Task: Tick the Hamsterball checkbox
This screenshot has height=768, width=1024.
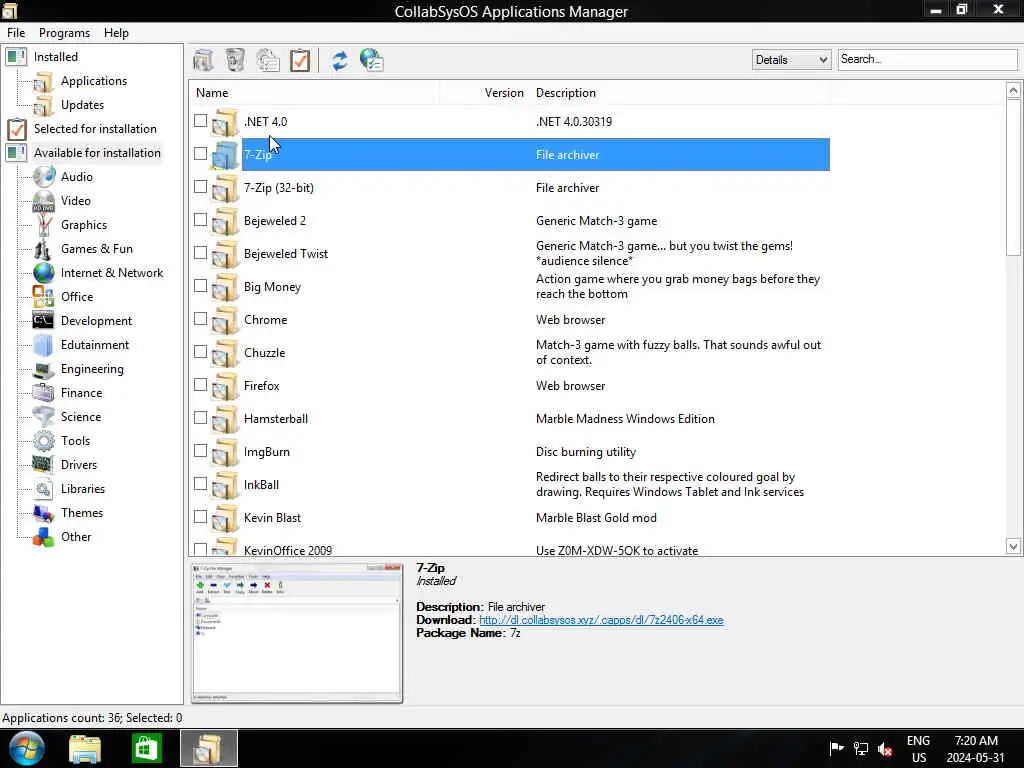Action: click(200, 417)
